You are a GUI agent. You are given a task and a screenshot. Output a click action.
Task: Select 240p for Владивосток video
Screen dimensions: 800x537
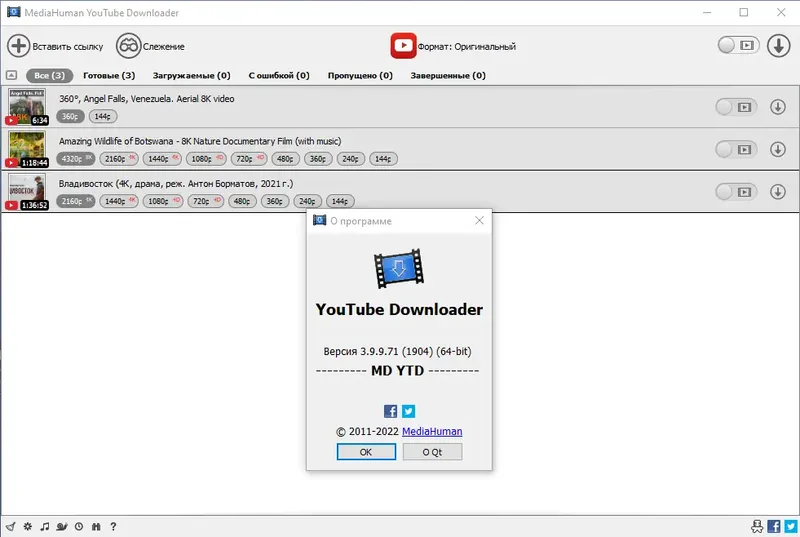[307, 201]
